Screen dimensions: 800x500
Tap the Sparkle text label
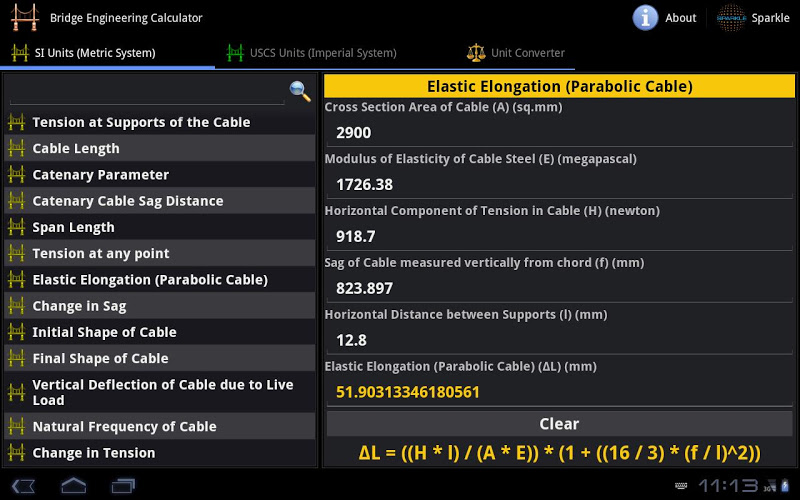click(x=770, y=18)
